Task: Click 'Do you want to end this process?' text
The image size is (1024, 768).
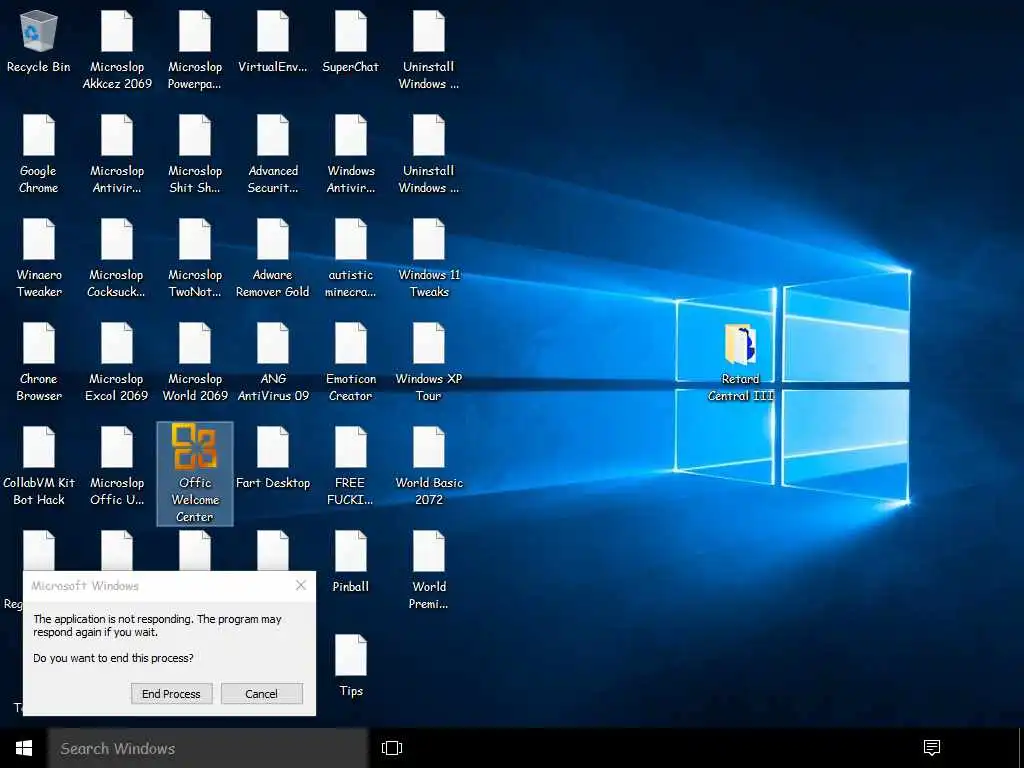Action: tap(113, 658)
